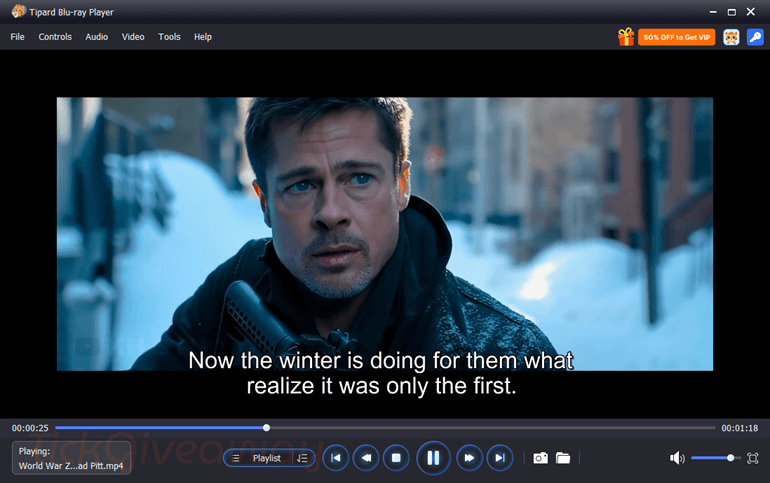Screen dimensions: 770x483
Task: Skip to the next track
Action: coord(499,458)
